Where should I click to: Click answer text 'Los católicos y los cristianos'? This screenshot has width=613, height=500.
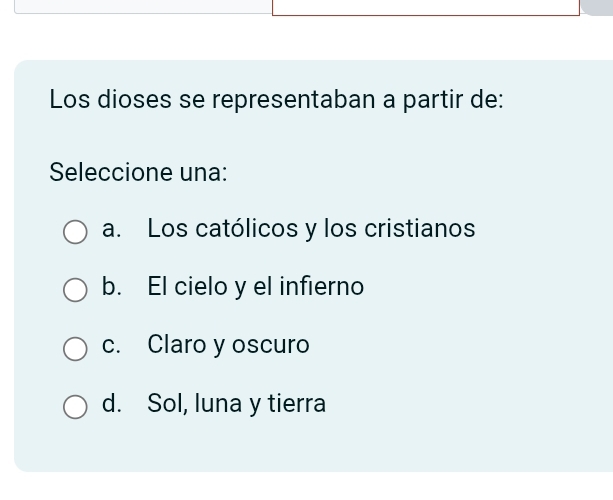(310, 229)
